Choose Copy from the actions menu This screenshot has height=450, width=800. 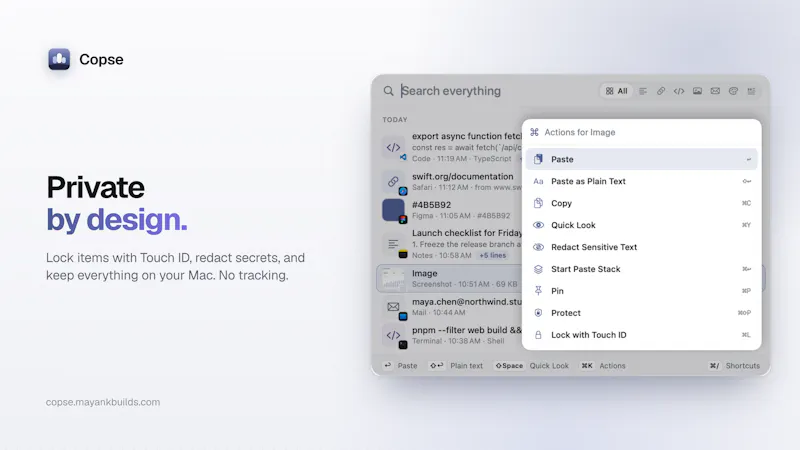coord(641,203)
